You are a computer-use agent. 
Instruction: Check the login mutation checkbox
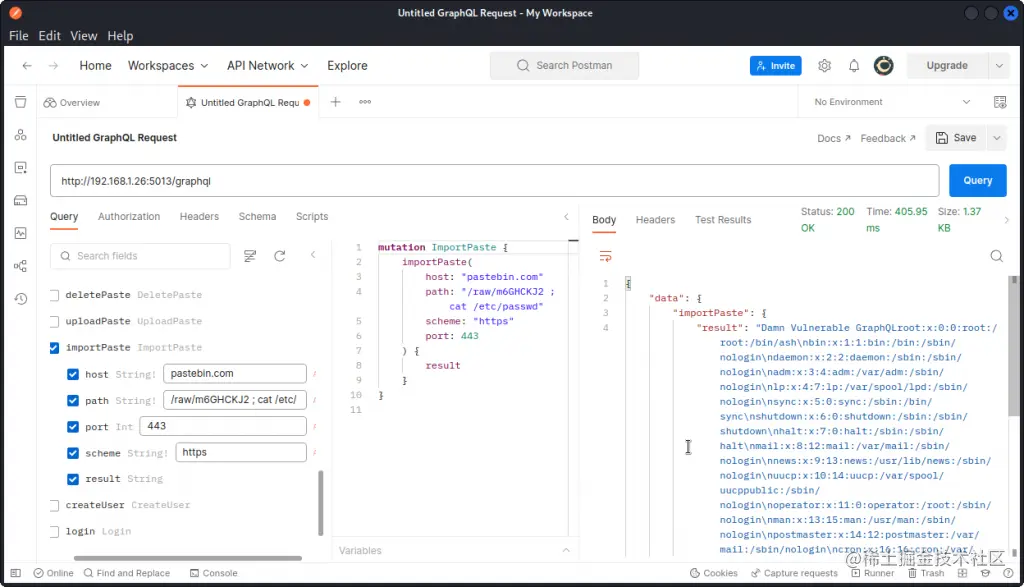54,531
